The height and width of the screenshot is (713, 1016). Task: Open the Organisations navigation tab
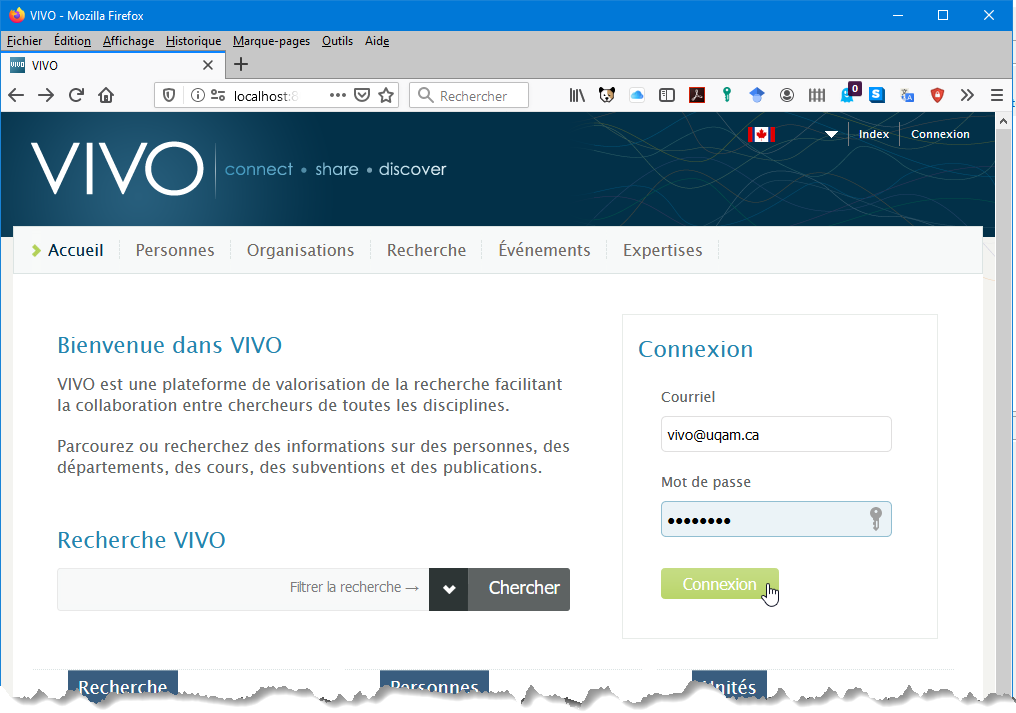[x=301, y=250]
